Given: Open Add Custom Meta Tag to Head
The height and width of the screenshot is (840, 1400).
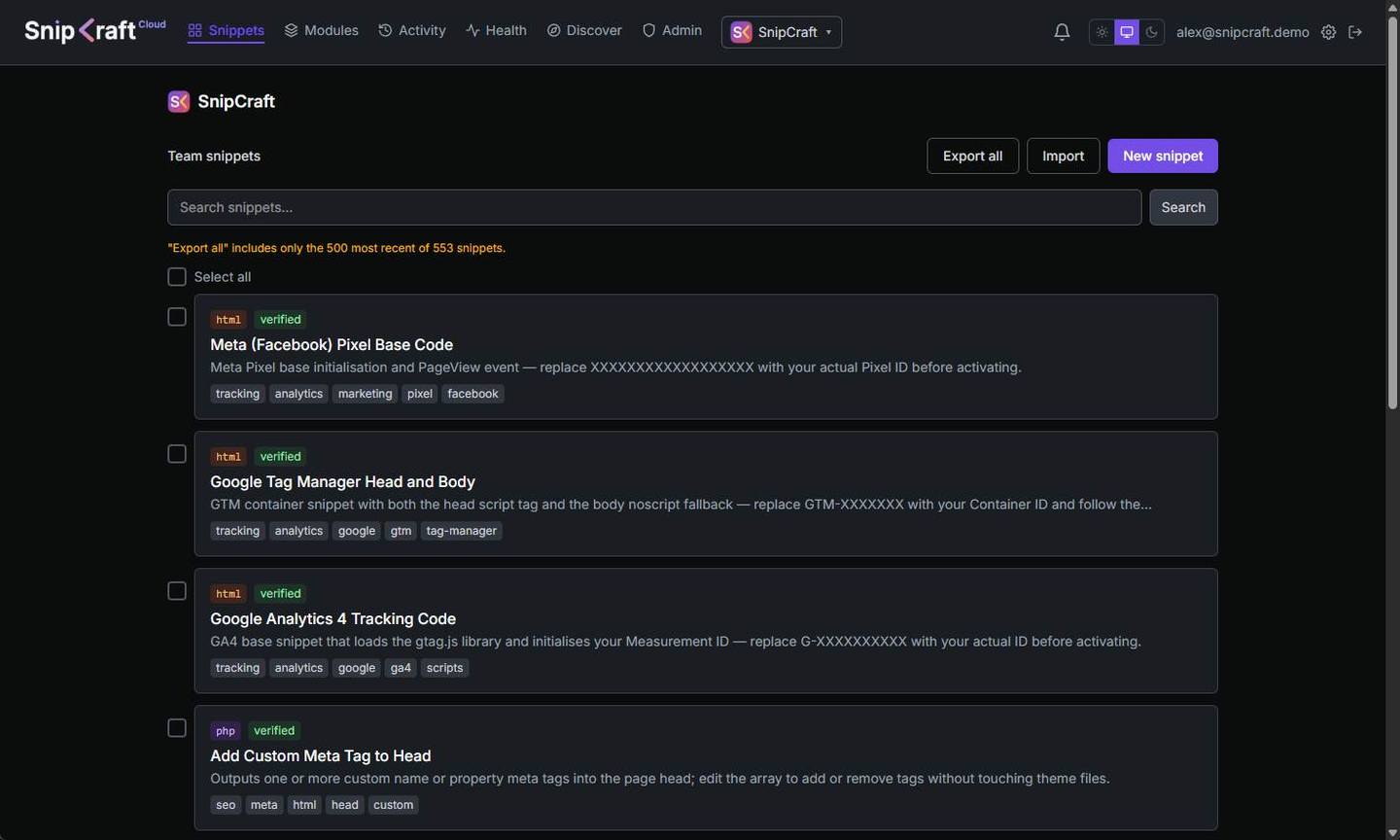Looking at the screenshot, I should (320, 755).
